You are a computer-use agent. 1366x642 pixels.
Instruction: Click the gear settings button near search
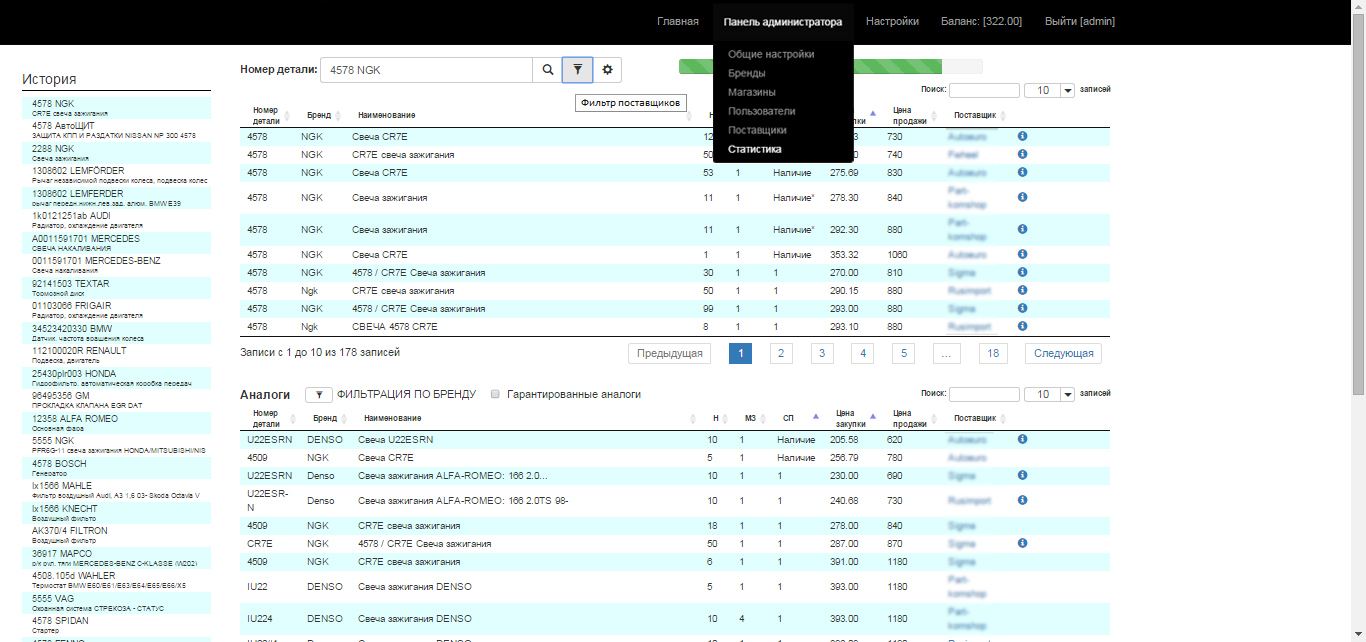click(x=607, y=70)
